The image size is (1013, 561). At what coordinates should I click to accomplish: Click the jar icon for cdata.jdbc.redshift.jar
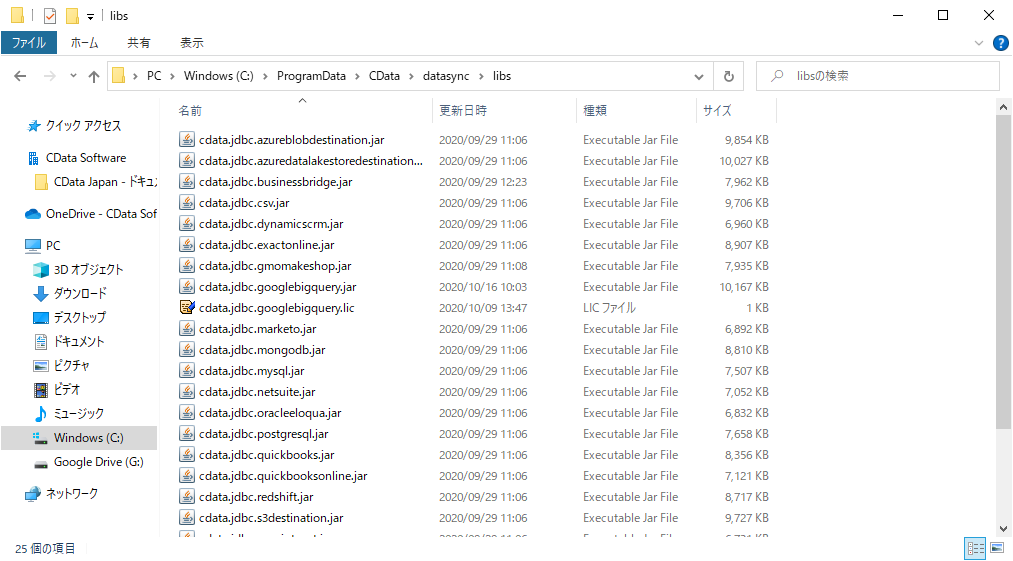coord(187,497)
